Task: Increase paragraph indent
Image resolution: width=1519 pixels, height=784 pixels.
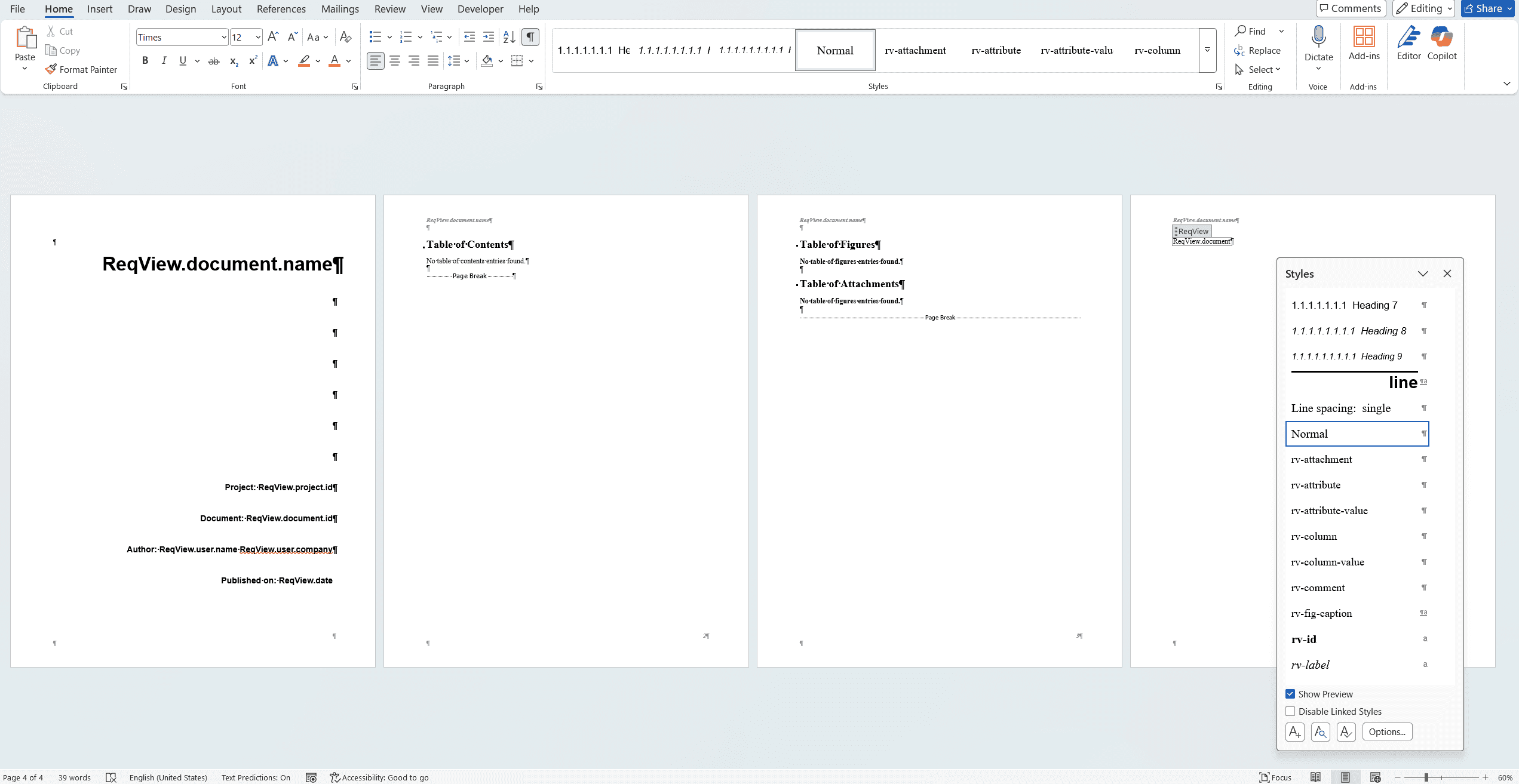Action: (x=489, y=37)
